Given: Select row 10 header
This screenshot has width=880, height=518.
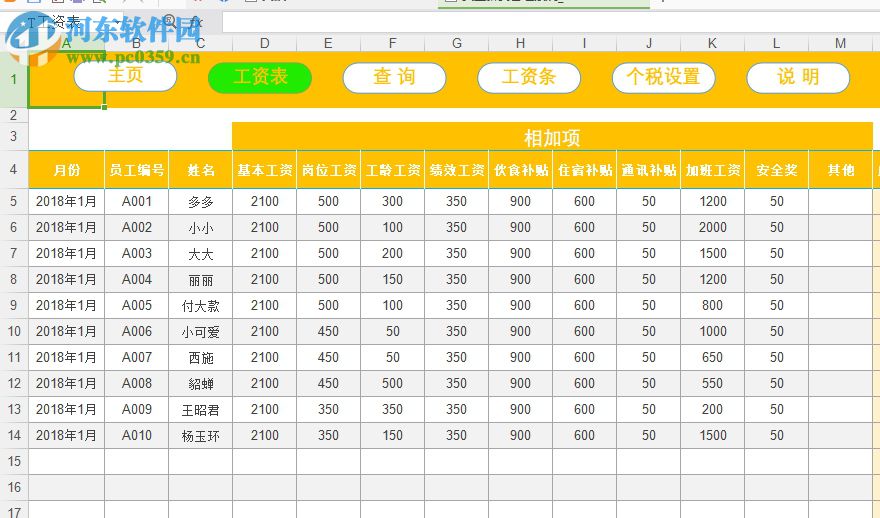Looking at the screenshot, I should click(x=13, y=332).
